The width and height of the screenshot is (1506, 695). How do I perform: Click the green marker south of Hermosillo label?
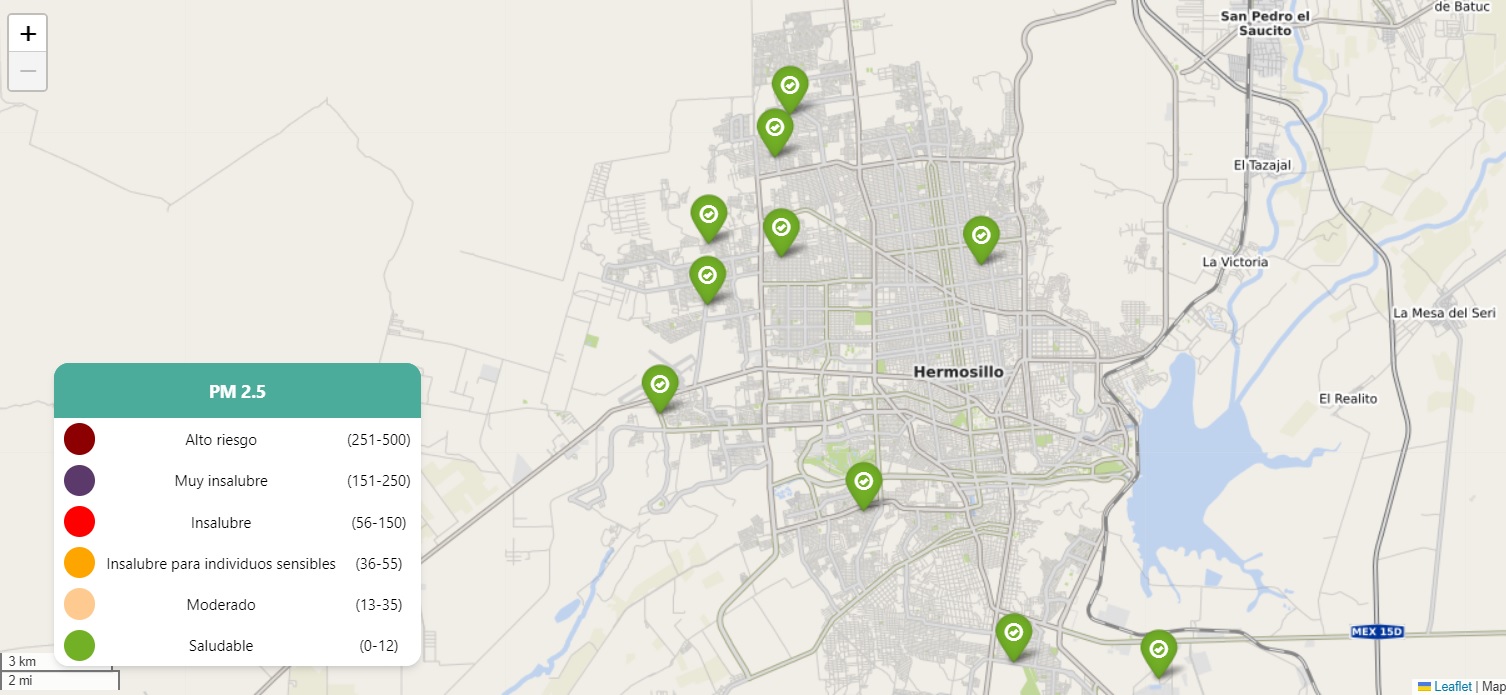[x=863, y=483]
